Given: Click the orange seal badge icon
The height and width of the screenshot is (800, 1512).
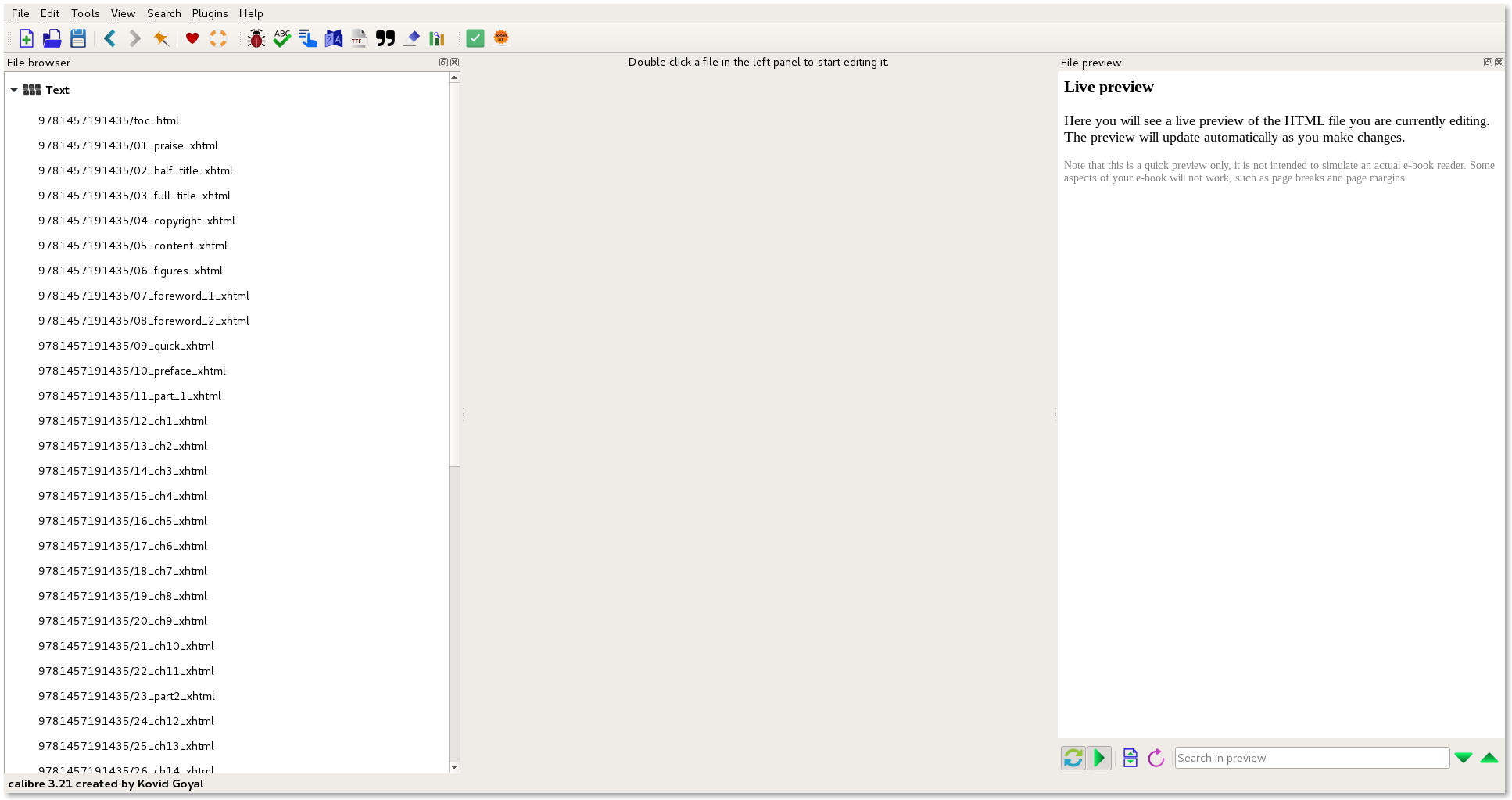Looking at the screenshot, I should [501, 38].
